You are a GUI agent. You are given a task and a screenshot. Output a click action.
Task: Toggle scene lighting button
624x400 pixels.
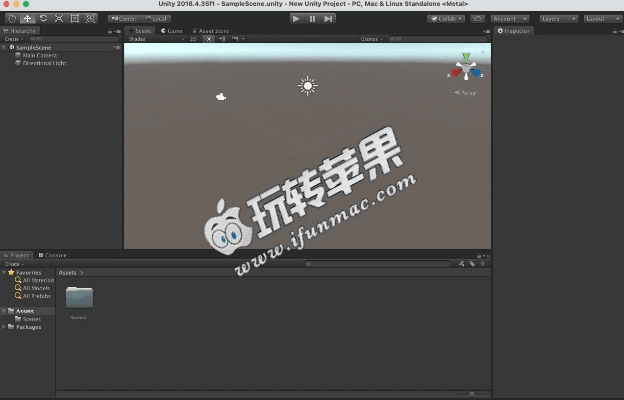(208, 39)
